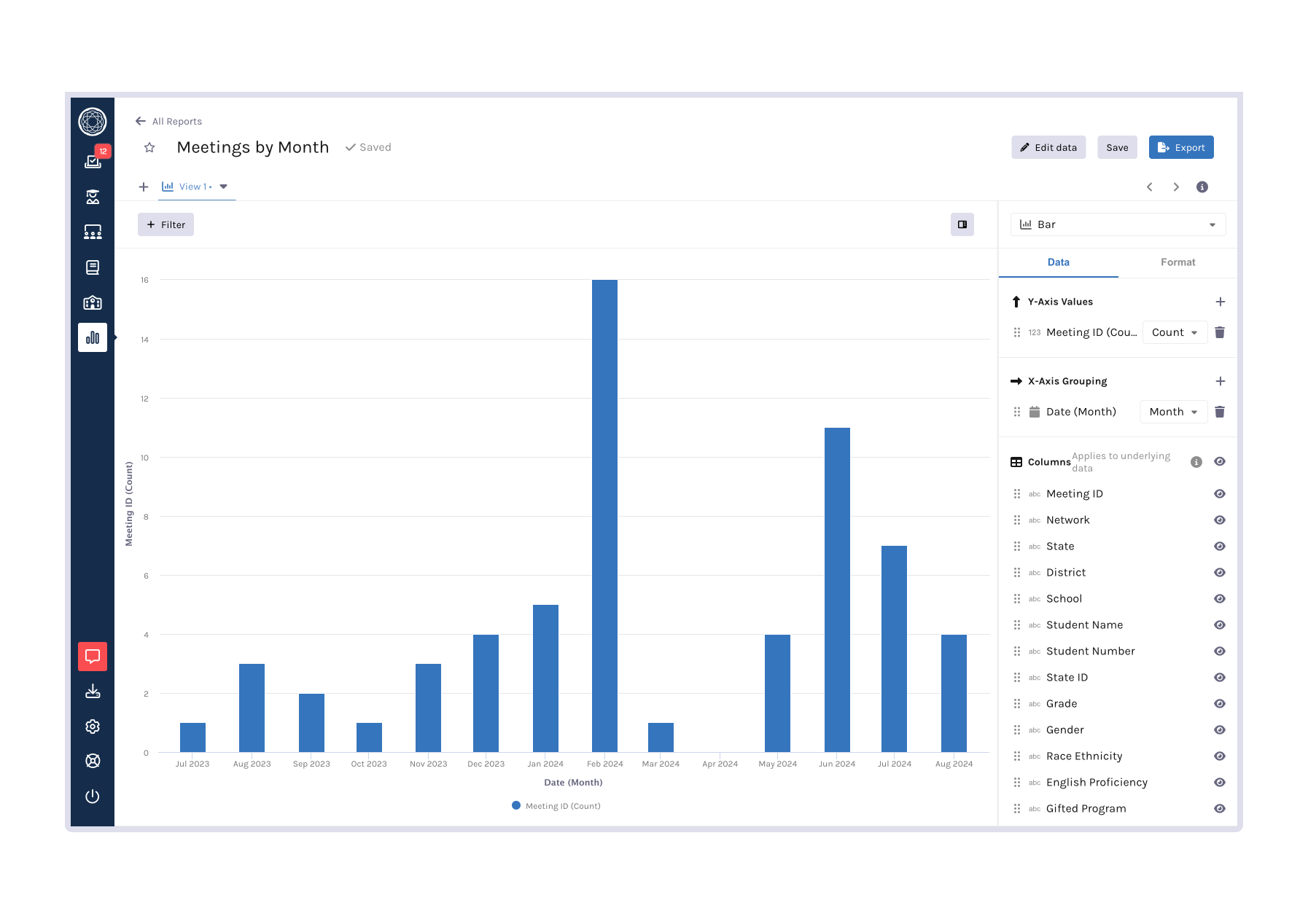The height and width of the screenshot is (924, 1308).
Task: Switch to the Data tab
Action: click(x=1058, y=262)
